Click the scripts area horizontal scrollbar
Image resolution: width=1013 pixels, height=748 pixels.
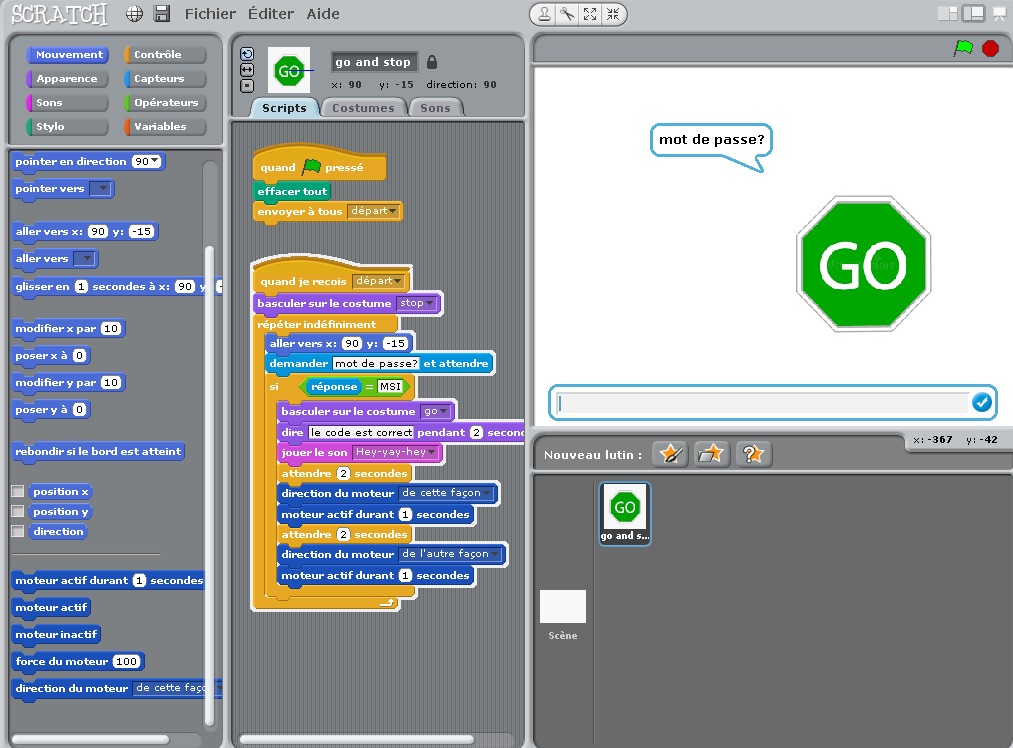pyautogui.click(x=357, y=739)
